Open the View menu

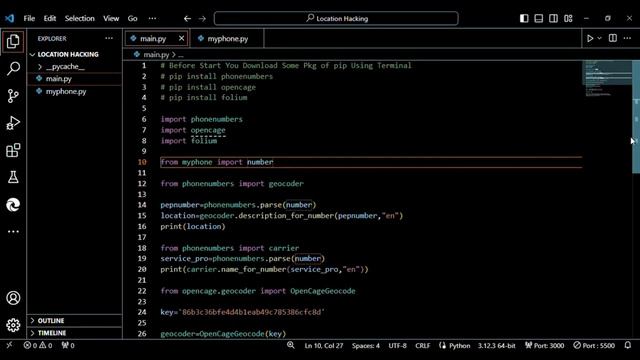click(x=111, y=18)
